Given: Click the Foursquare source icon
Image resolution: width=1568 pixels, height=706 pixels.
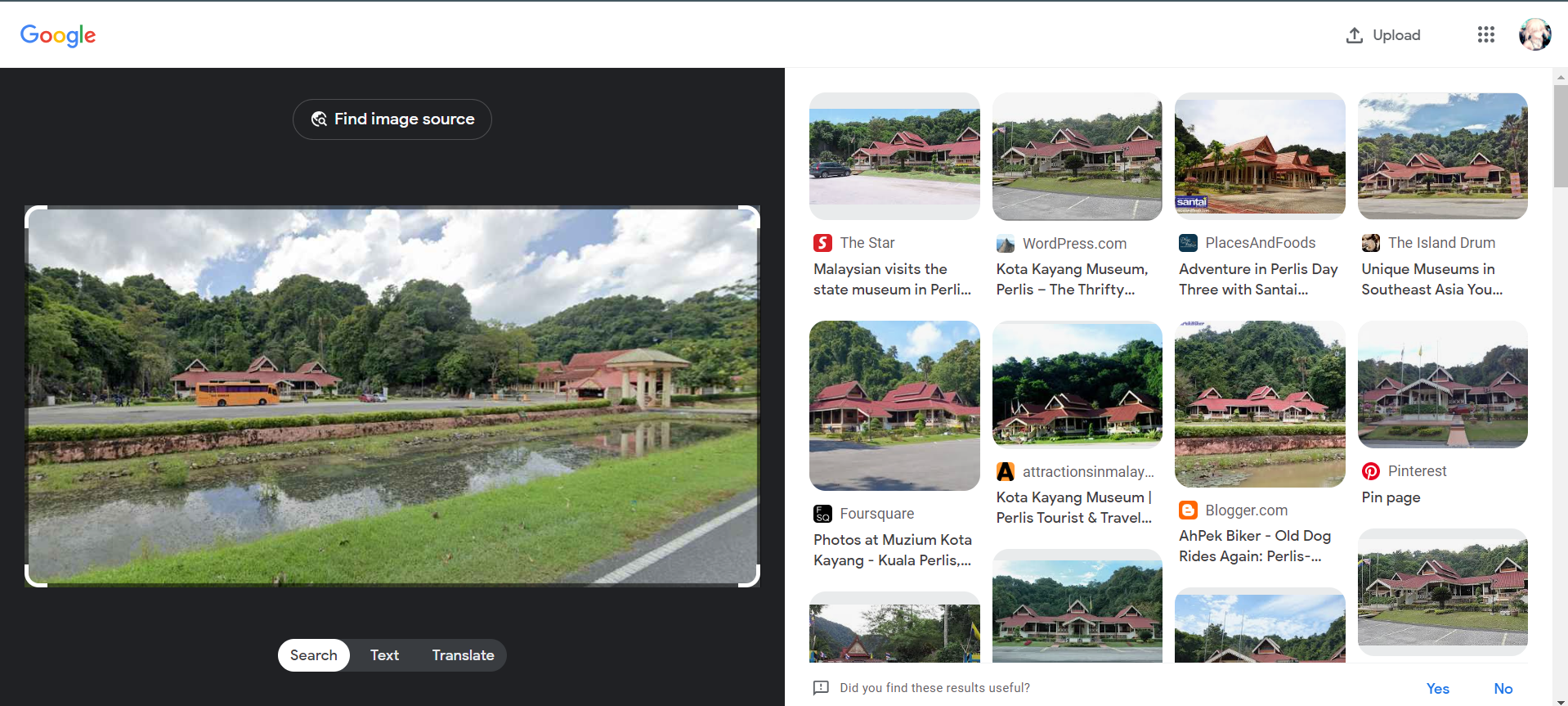Looking at the screenshot, I should pyautogui.click(x=822, y=514).
